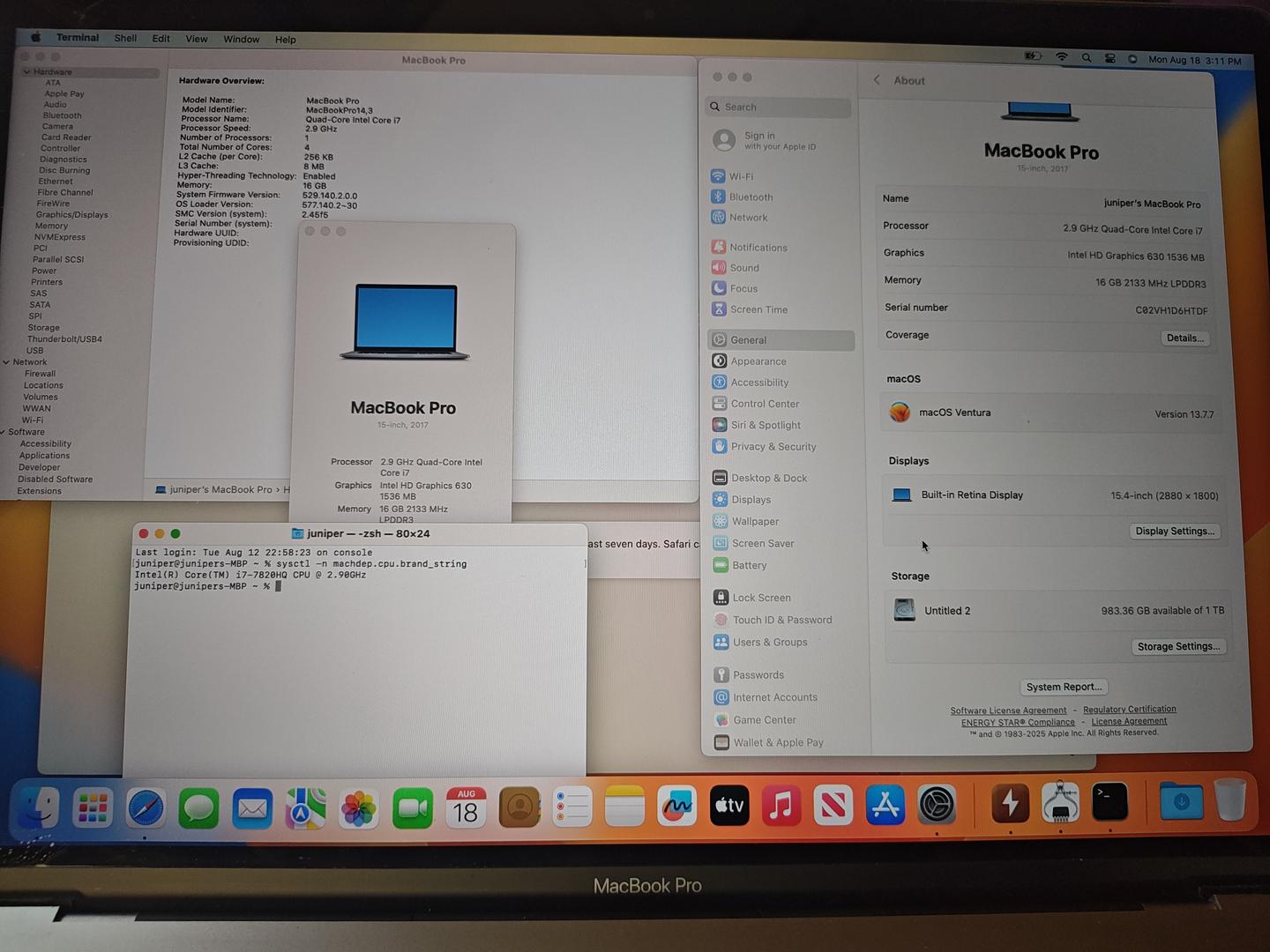This screenshot has height=952, width=1270.
Task: Open the Regulatory Certification link
Action: point(1130,710)
